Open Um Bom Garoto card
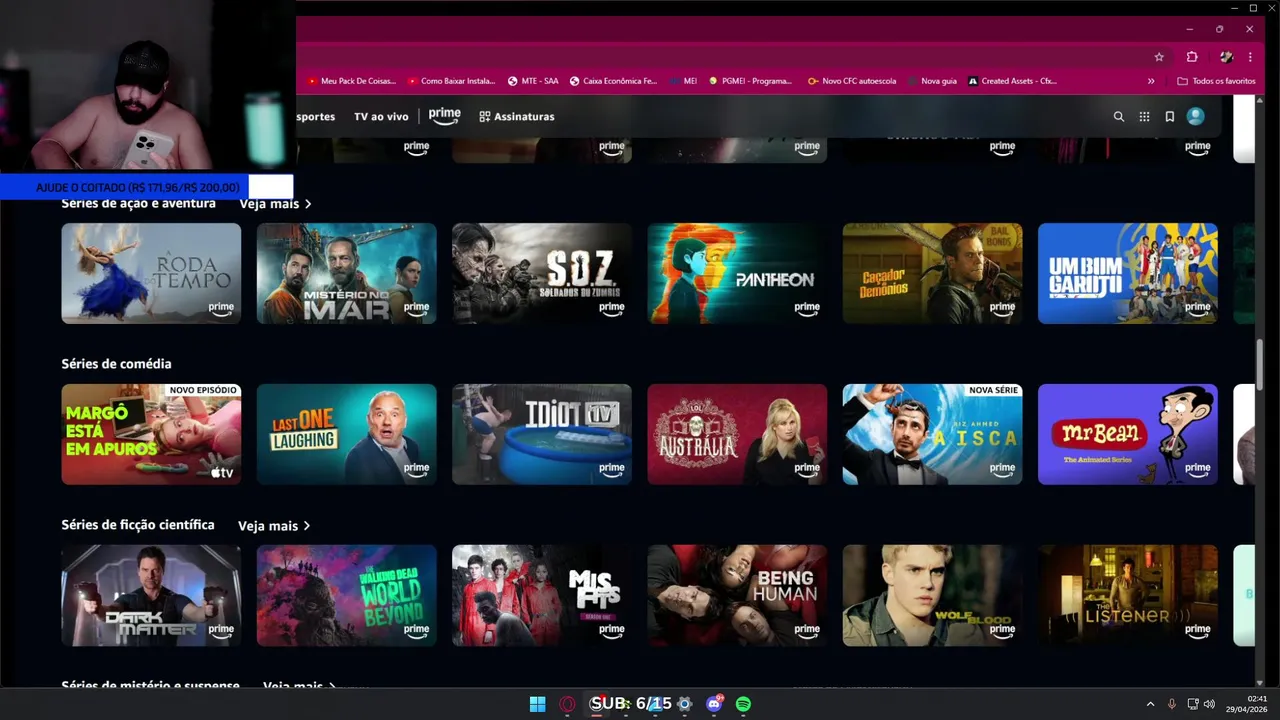 point(1128,273)
